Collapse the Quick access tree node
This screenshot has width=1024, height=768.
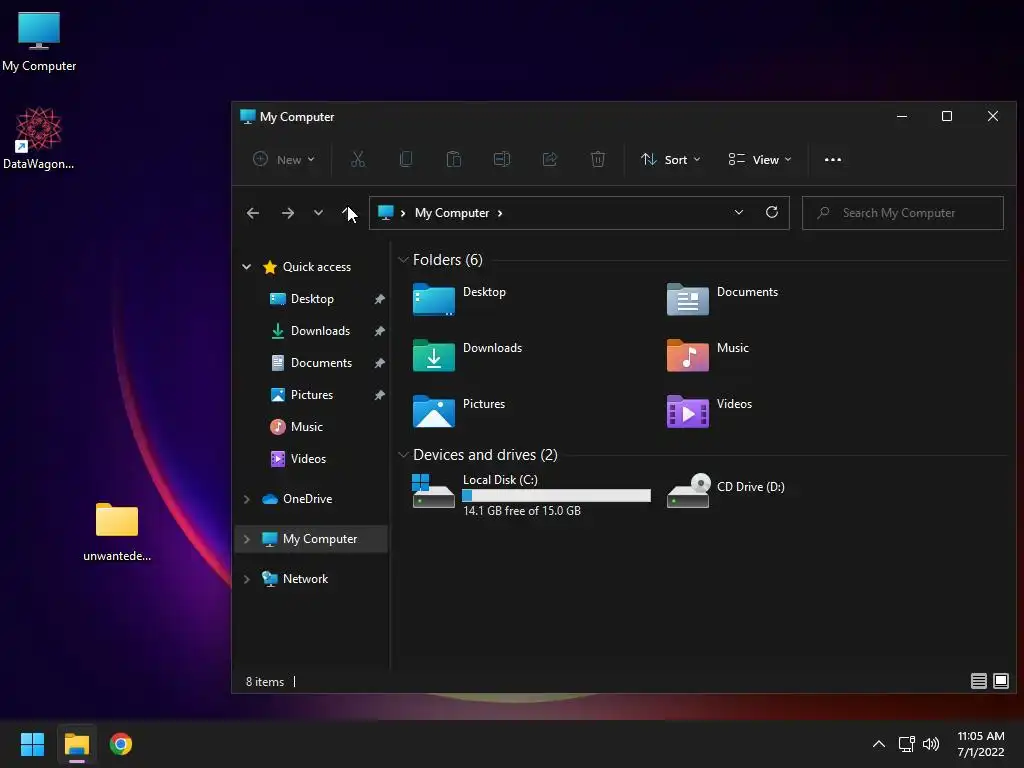coord(246,266)
